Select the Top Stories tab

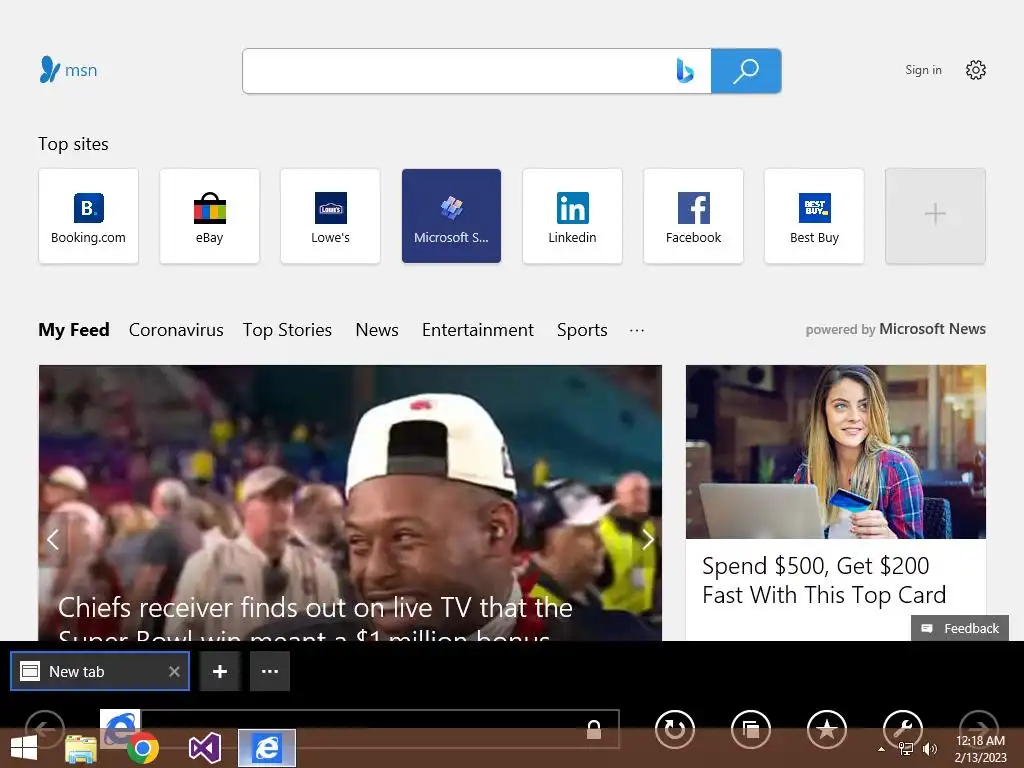click(287, 330)
